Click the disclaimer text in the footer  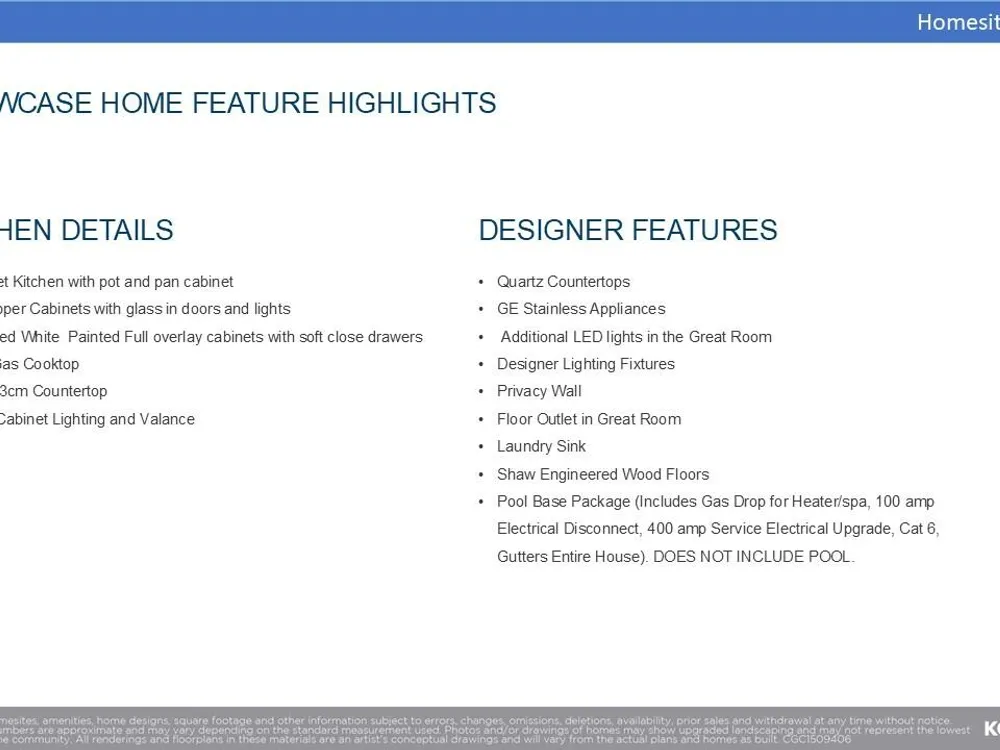tap(485, 730)
